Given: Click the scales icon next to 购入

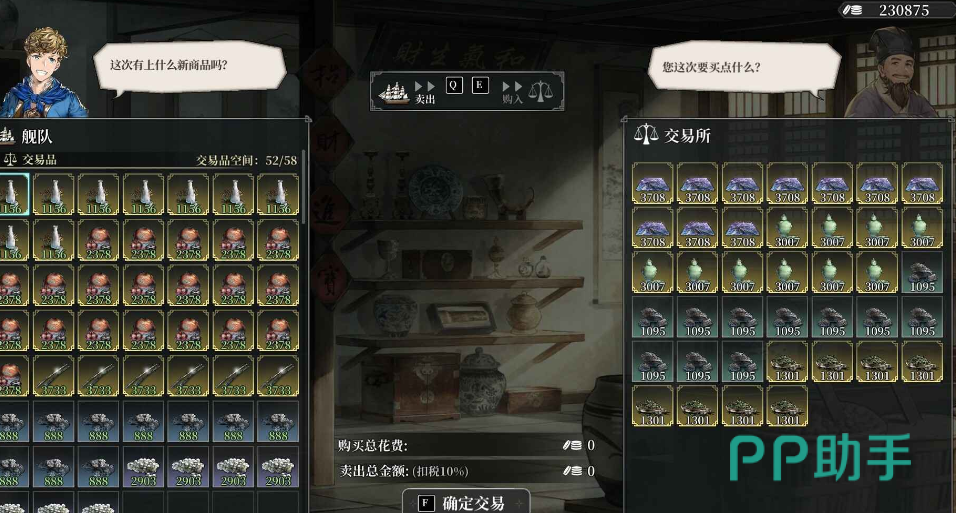Looking at the screenshot, I should [x=540, y=91].
